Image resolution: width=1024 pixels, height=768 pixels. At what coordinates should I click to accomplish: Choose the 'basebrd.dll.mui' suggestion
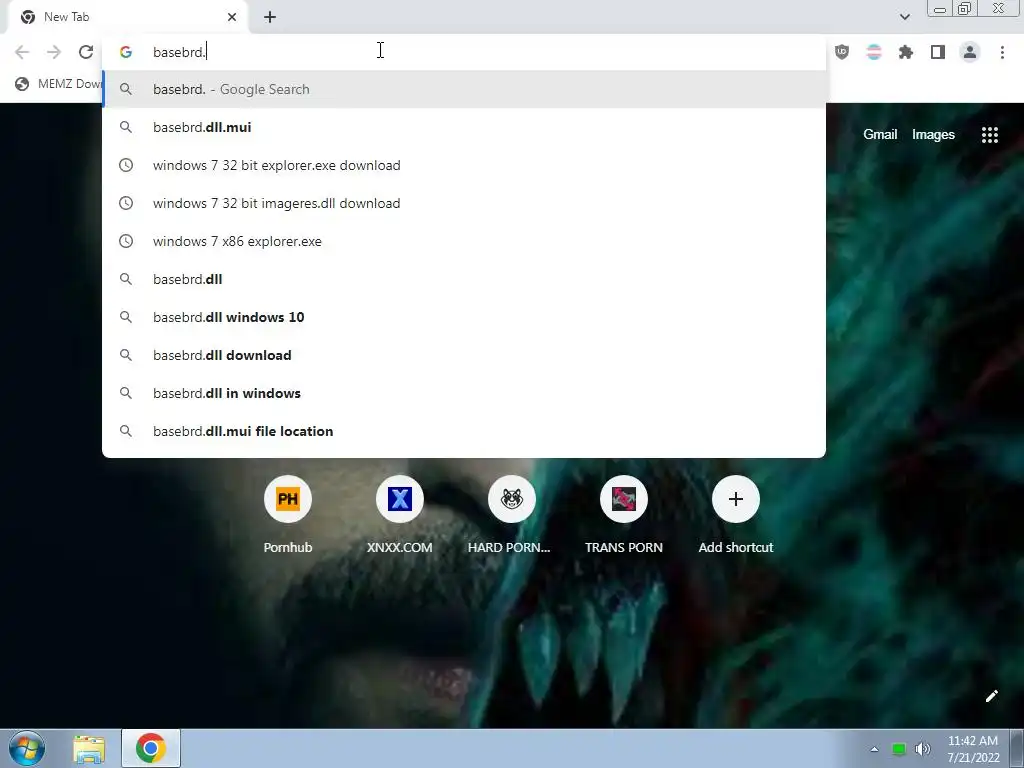coord(464,127)
